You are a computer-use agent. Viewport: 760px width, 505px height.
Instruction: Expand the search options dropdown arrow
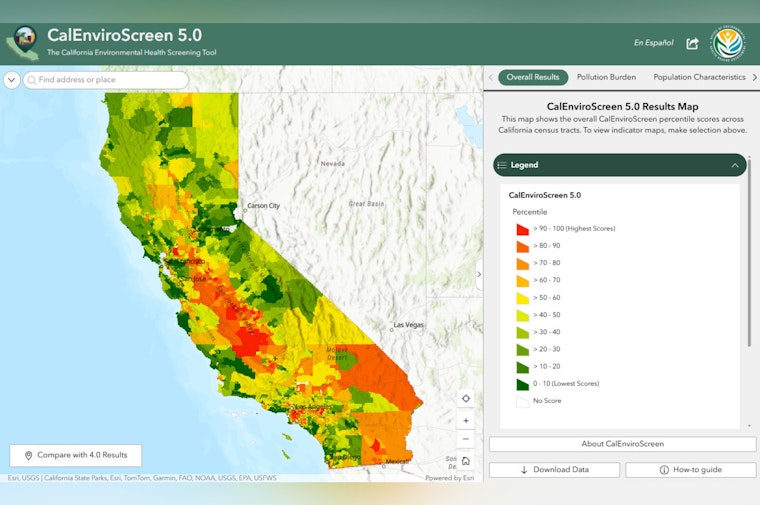(x=12, y=79)
